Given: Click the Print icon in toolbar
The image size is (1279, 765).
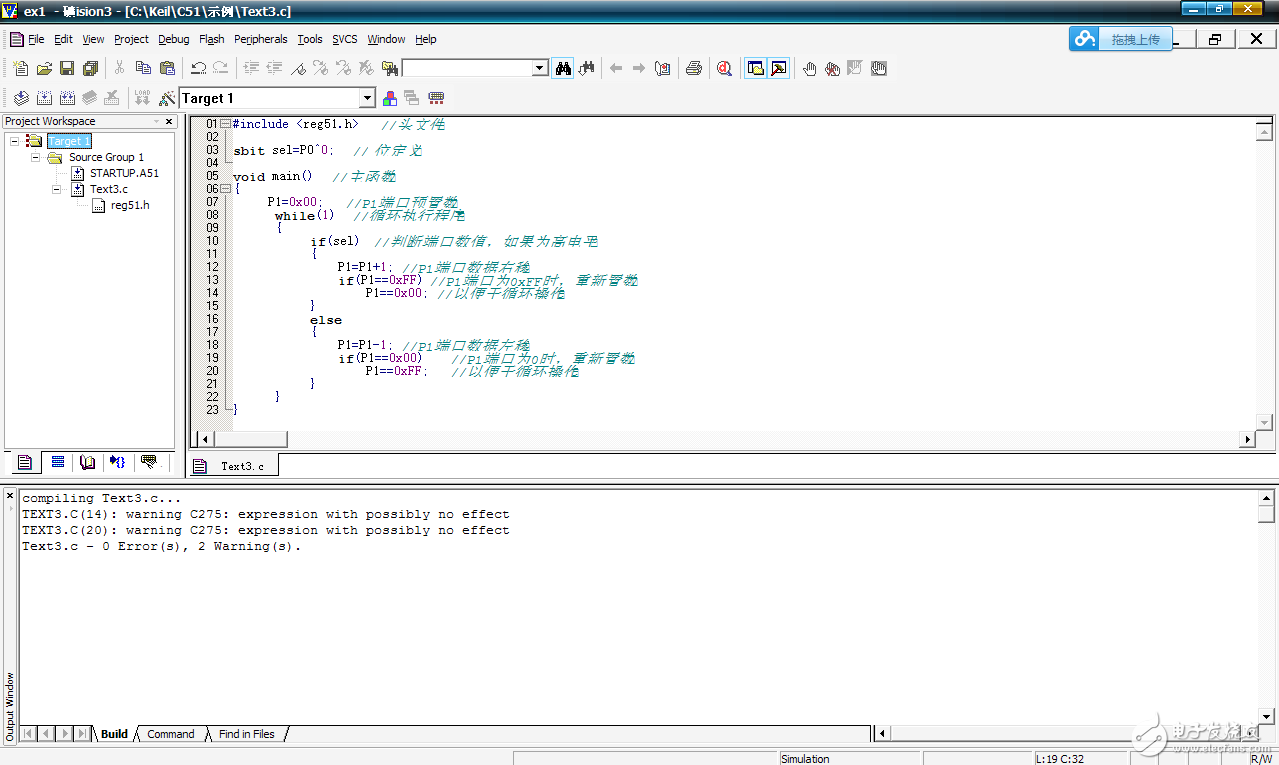Looking at the screenshot, I should pos(693,68).
